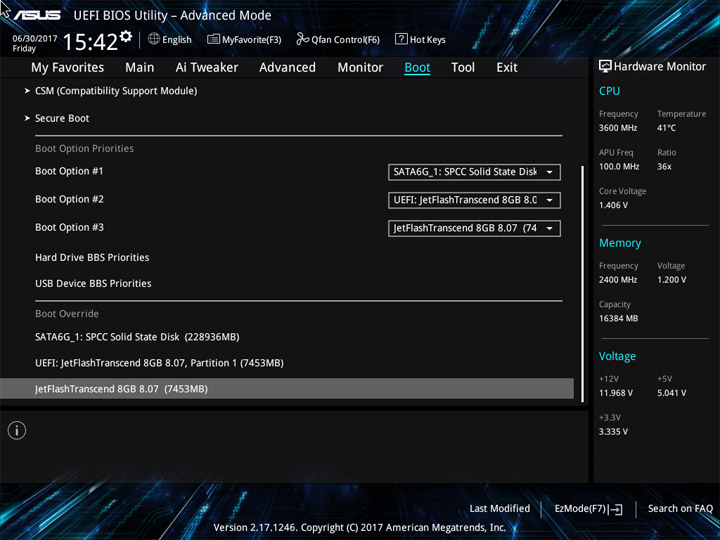Click the +5V reading 5.041 V
The width and height of the screenshot is (720, 540).
[671, 393]
